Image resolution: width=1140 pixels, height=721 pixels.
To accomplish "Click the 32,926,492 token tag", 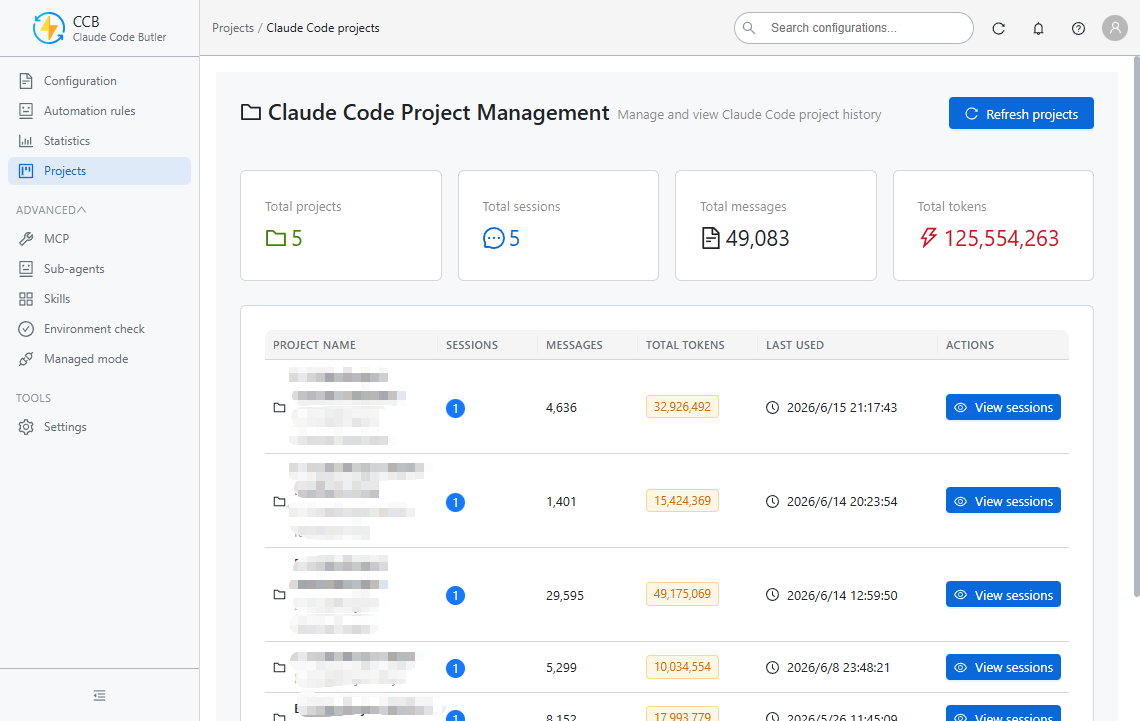I will pos(682,406).
